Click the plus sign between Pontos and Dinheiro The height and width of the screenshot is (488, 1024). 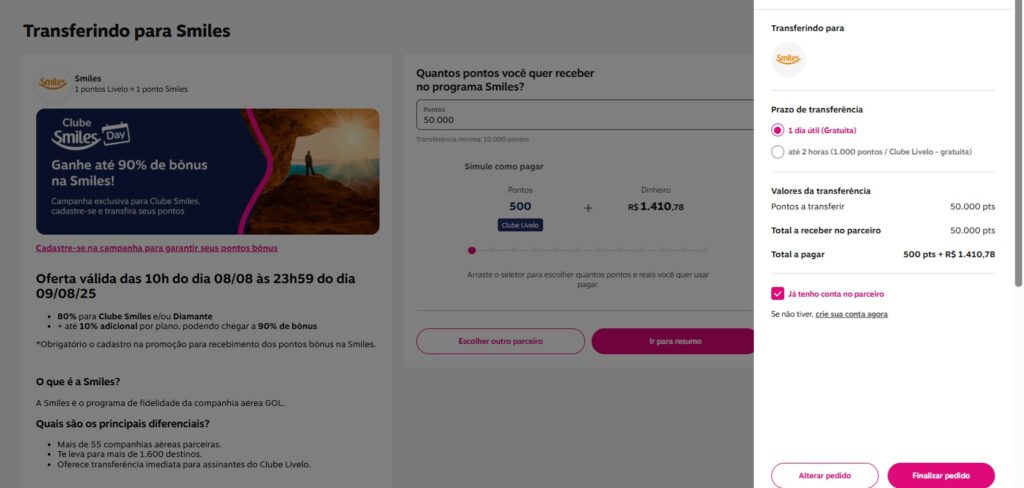[588, 208]
